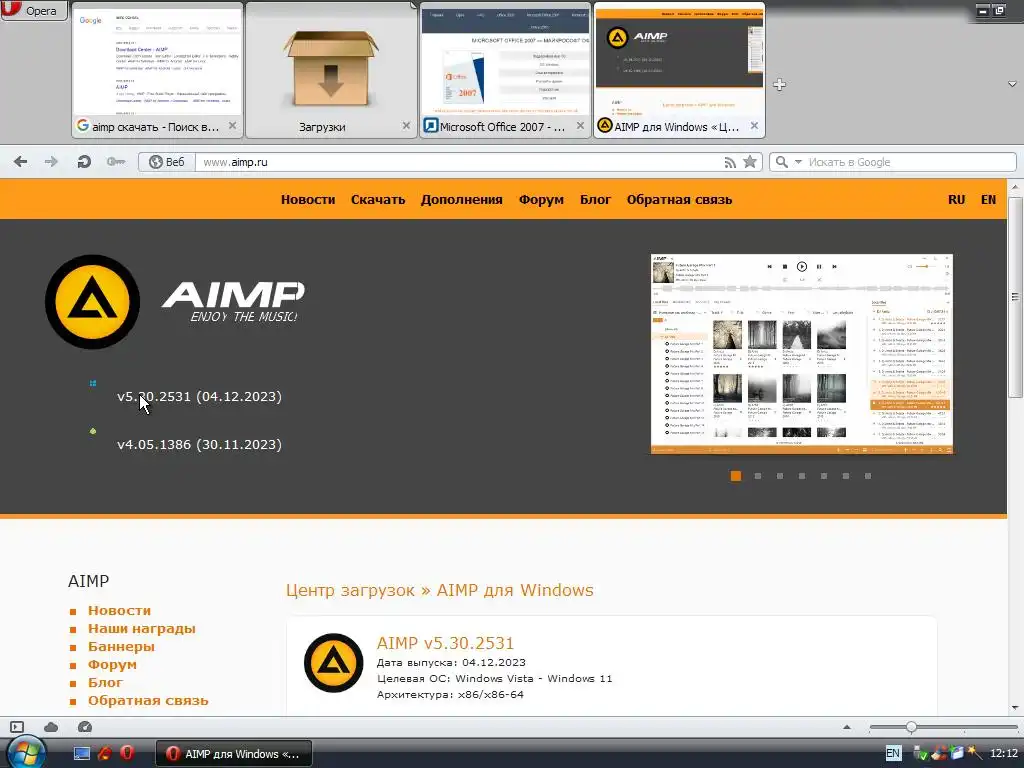This screenshot has height=768, width=1024.
Task: Switch site language to RU
Action: click(x=956, y=200)
